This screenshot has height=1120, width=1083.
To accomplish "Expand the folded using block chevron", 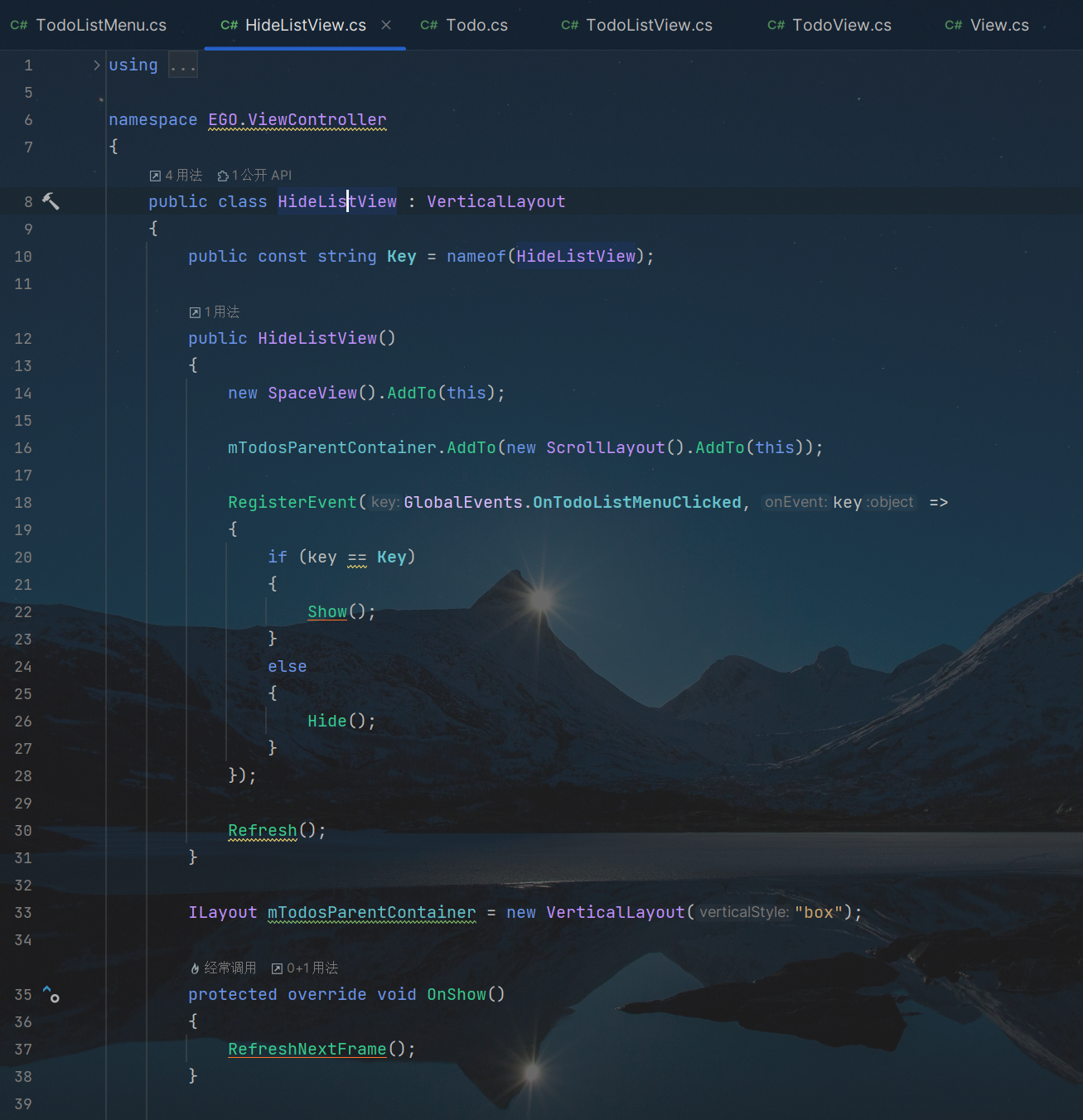I will [x=97, y=65].
